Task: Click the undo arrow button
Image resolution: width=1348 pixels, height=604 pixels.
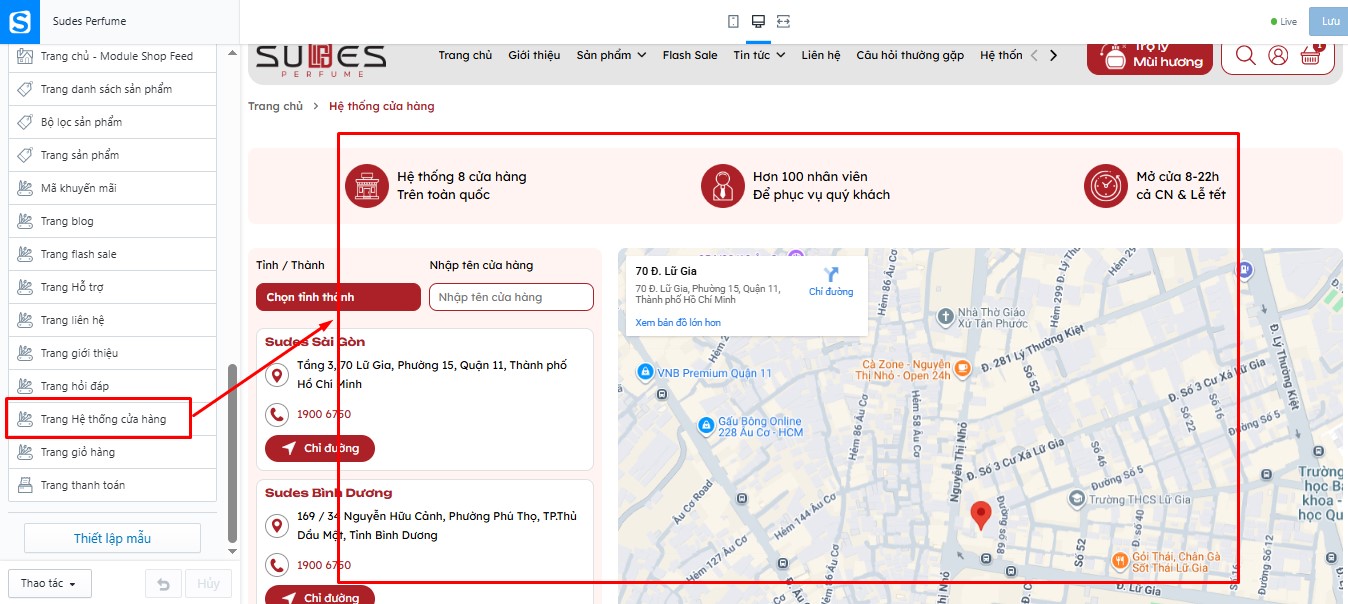Action: coord(163,583)
